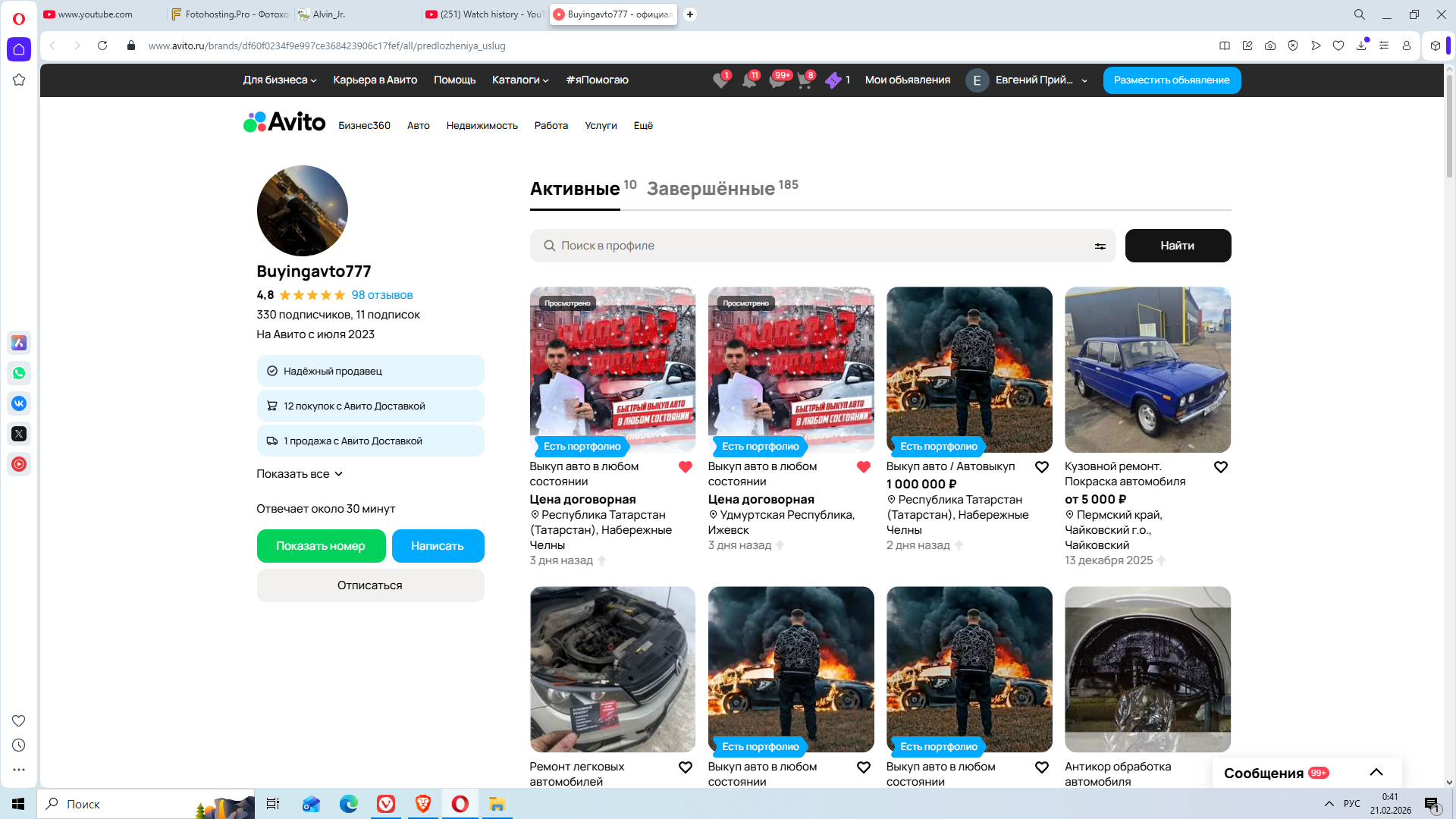Open shopping cart icon in header
The height and width of the screenshot is (819, 1456).
804,80
